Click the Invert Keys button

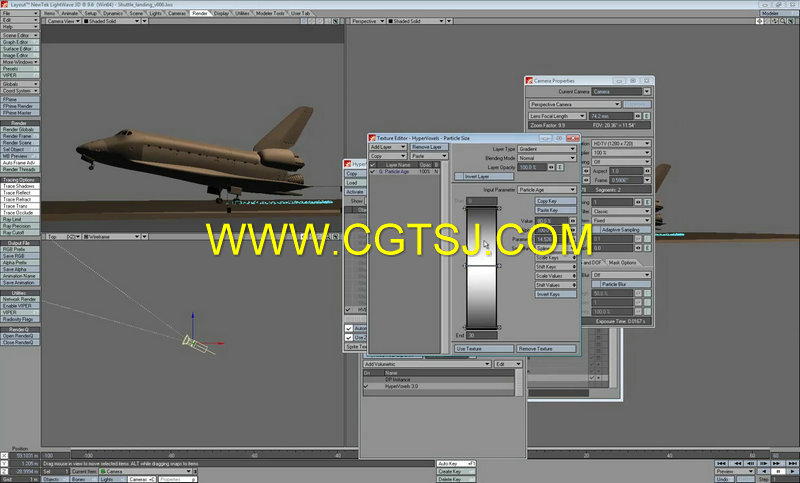[555, 294]
